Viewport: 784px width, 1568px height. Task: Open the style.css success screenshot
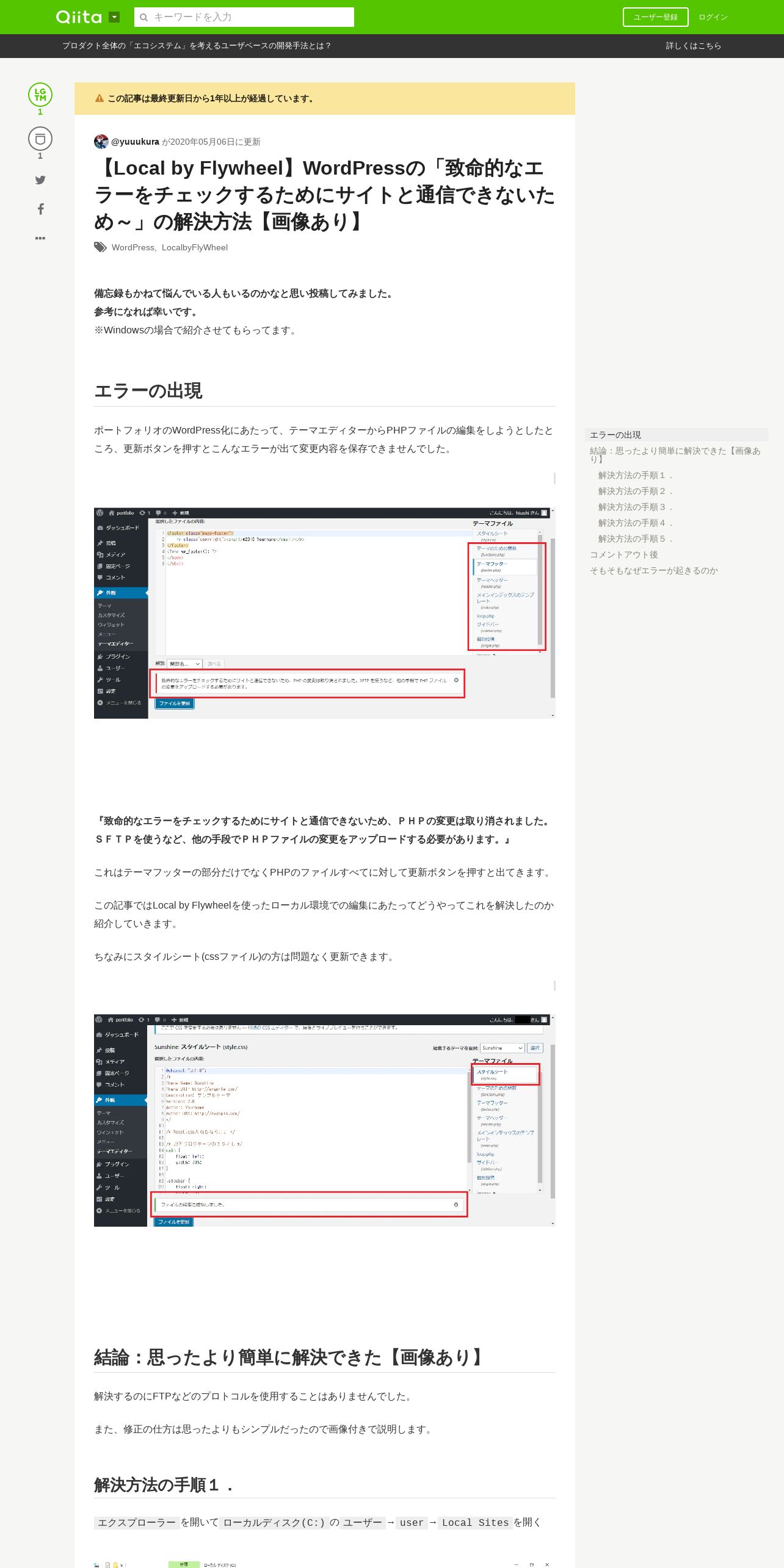pos(324,1120)
